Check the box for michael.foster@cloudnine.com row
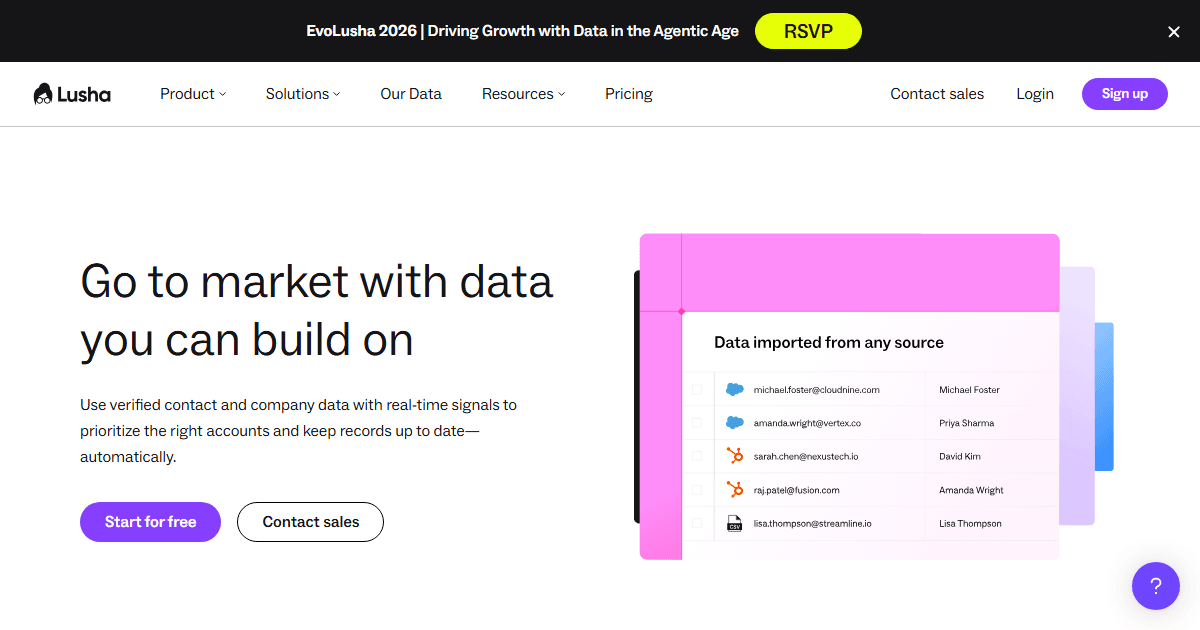 [697, 390]
